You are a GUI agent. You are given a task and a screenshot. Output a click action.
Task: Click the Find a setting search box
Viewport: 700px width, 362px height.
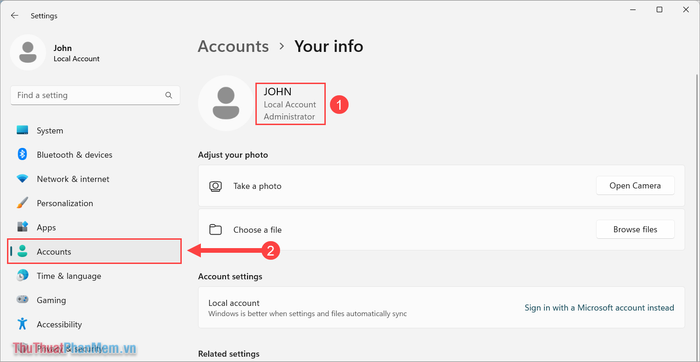point(95,96)
